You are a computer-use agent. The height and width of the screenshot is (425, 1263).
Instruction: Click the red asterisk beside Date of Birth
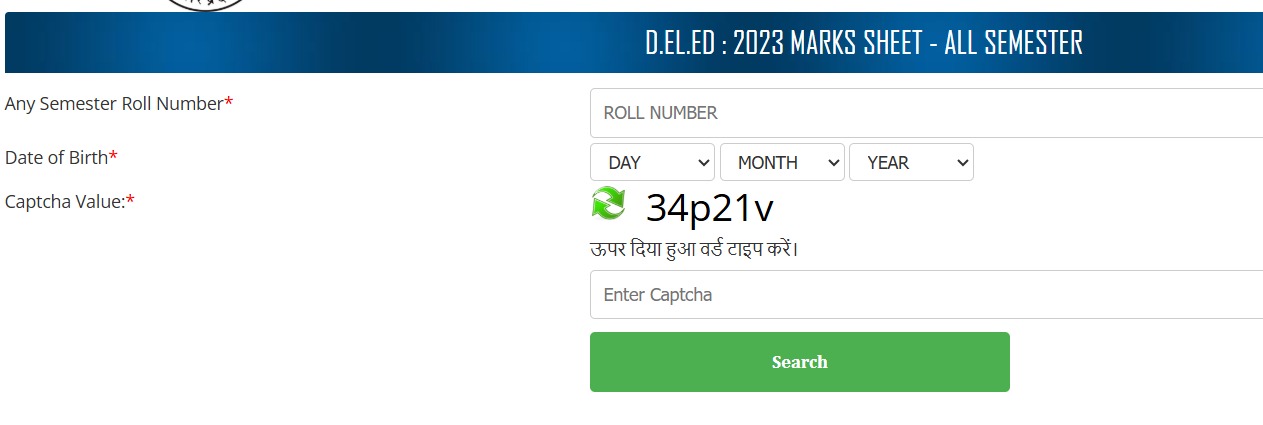click(x=113, y=157)
